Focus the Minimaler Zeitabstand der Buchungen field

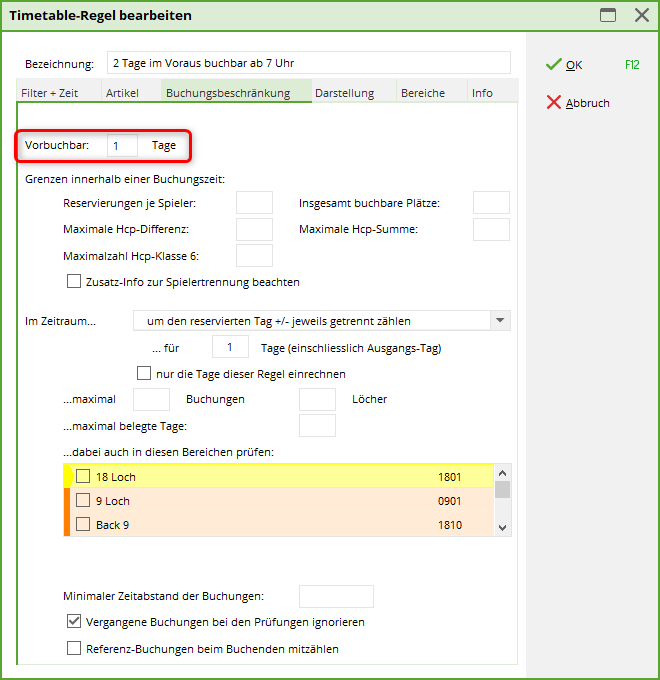[x=336, y=597]
